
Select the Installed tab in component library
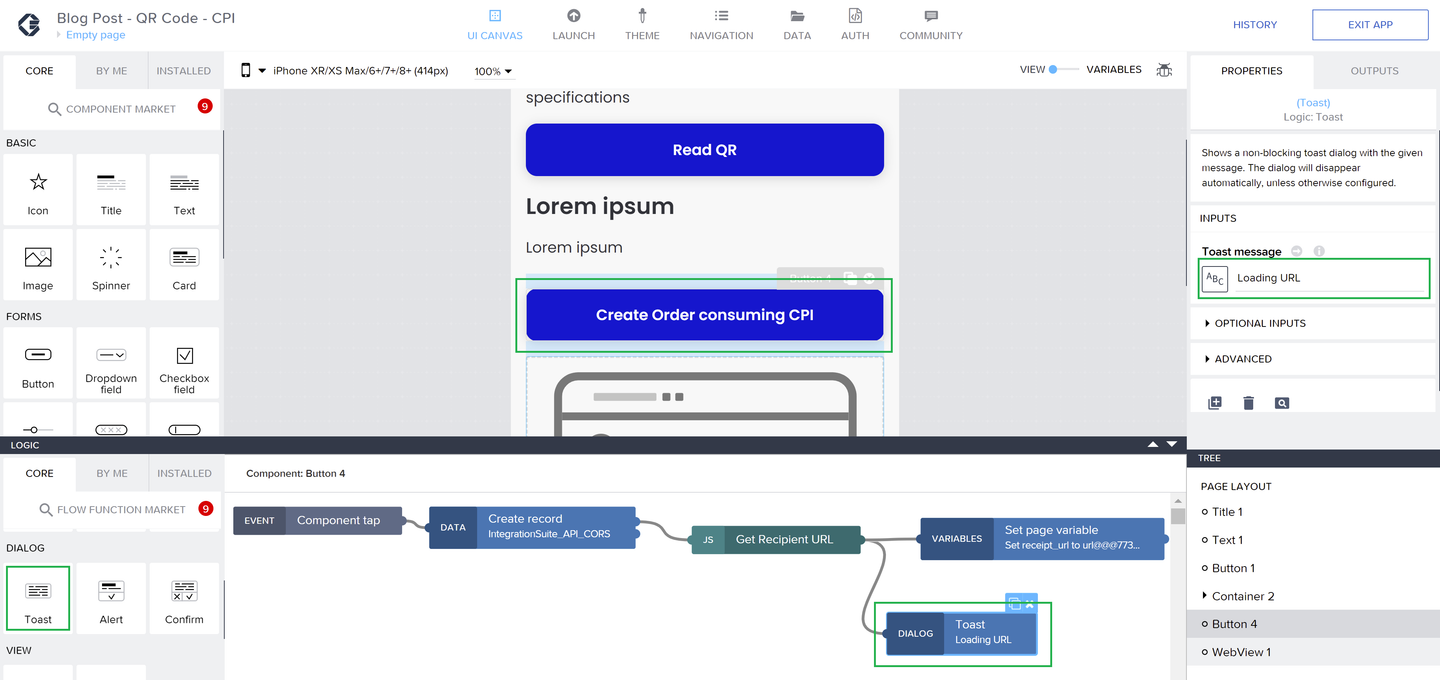pos(184,71)
